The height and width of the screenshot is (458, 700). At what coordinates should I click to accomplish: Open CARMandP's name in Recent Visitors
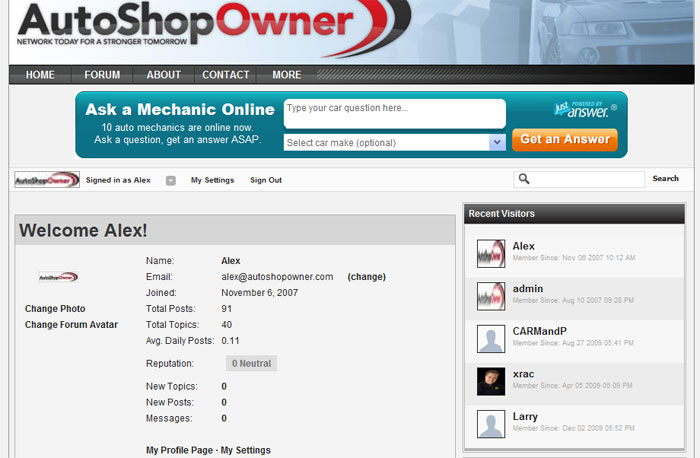click(539, 331)
